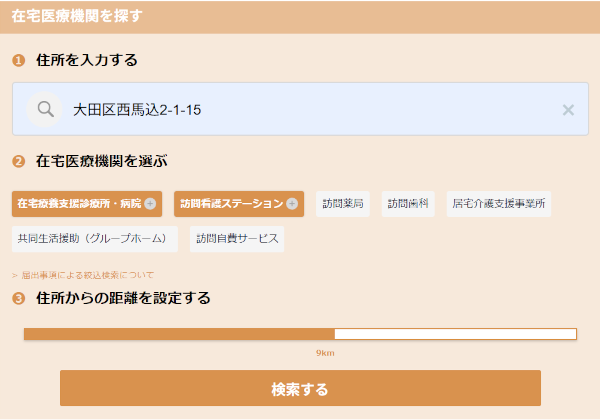
Task: Click the magnifying glass search icon
Action: 44,109
